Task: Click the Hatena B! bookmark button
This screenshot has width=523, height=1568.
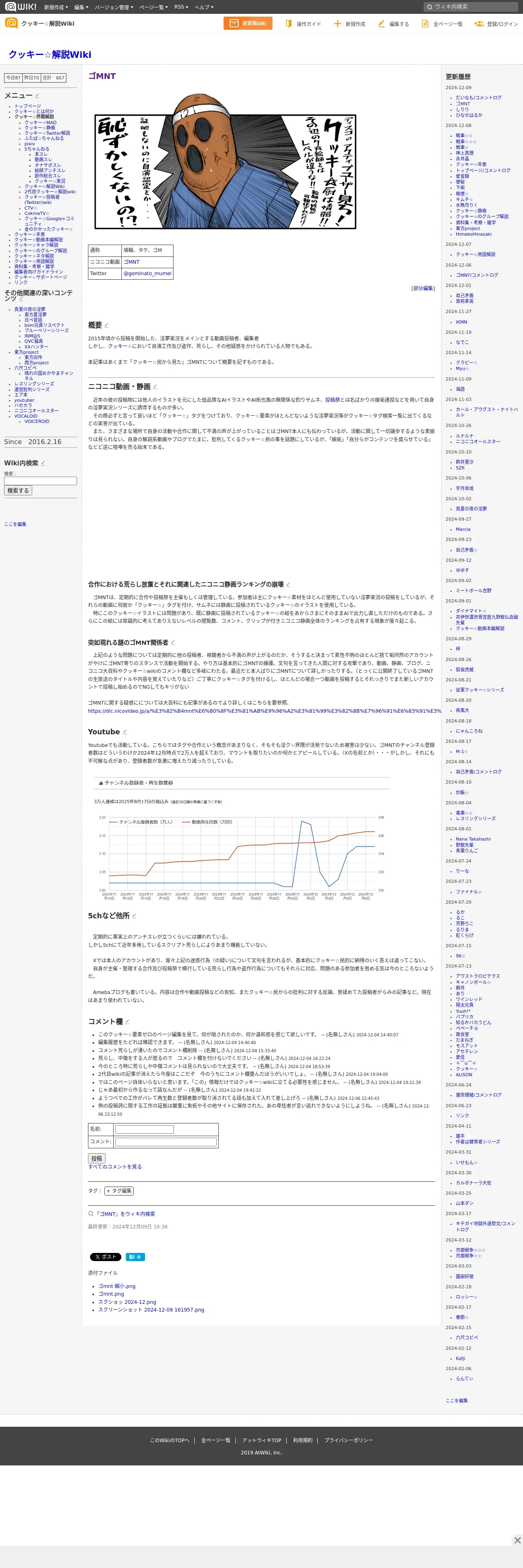Action: [135, 1256]
